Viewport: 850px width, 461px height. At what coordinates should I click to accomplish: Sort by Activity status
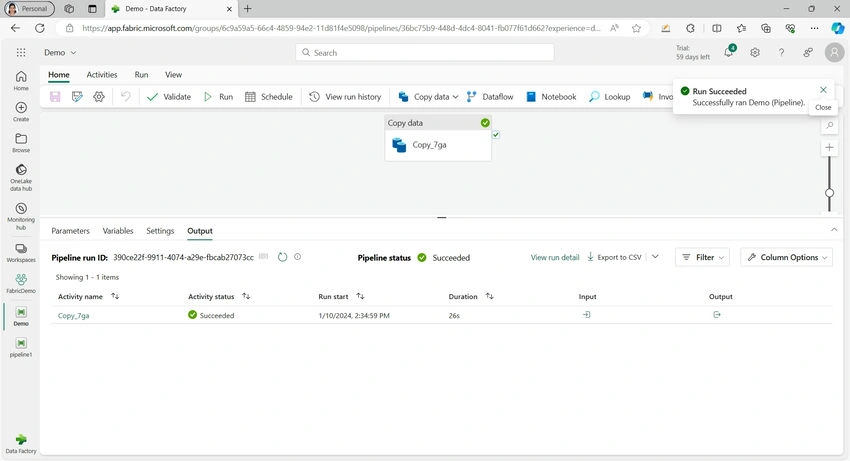tap(246, 296)
